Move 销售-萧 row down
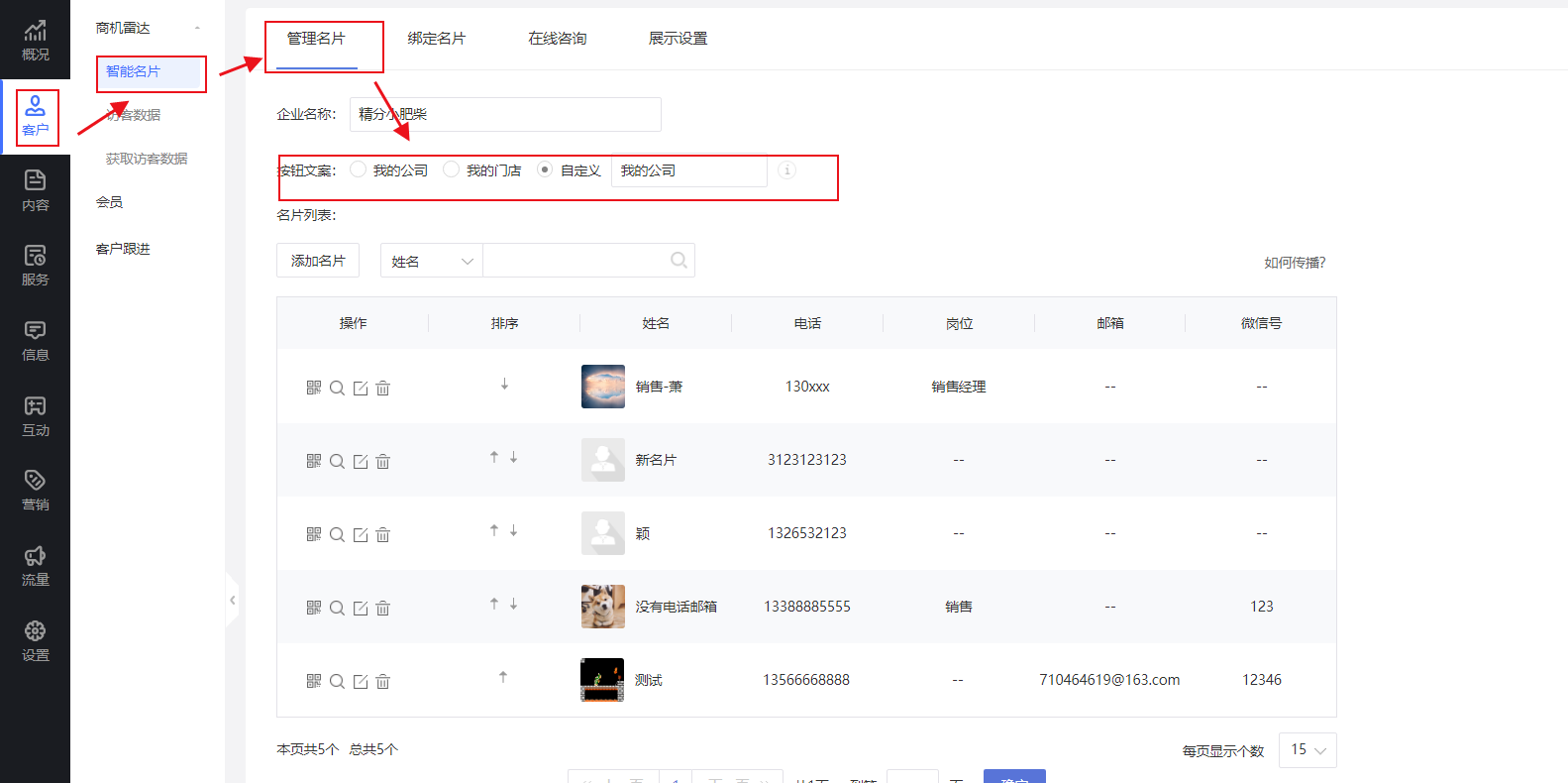 pos(504,384)
